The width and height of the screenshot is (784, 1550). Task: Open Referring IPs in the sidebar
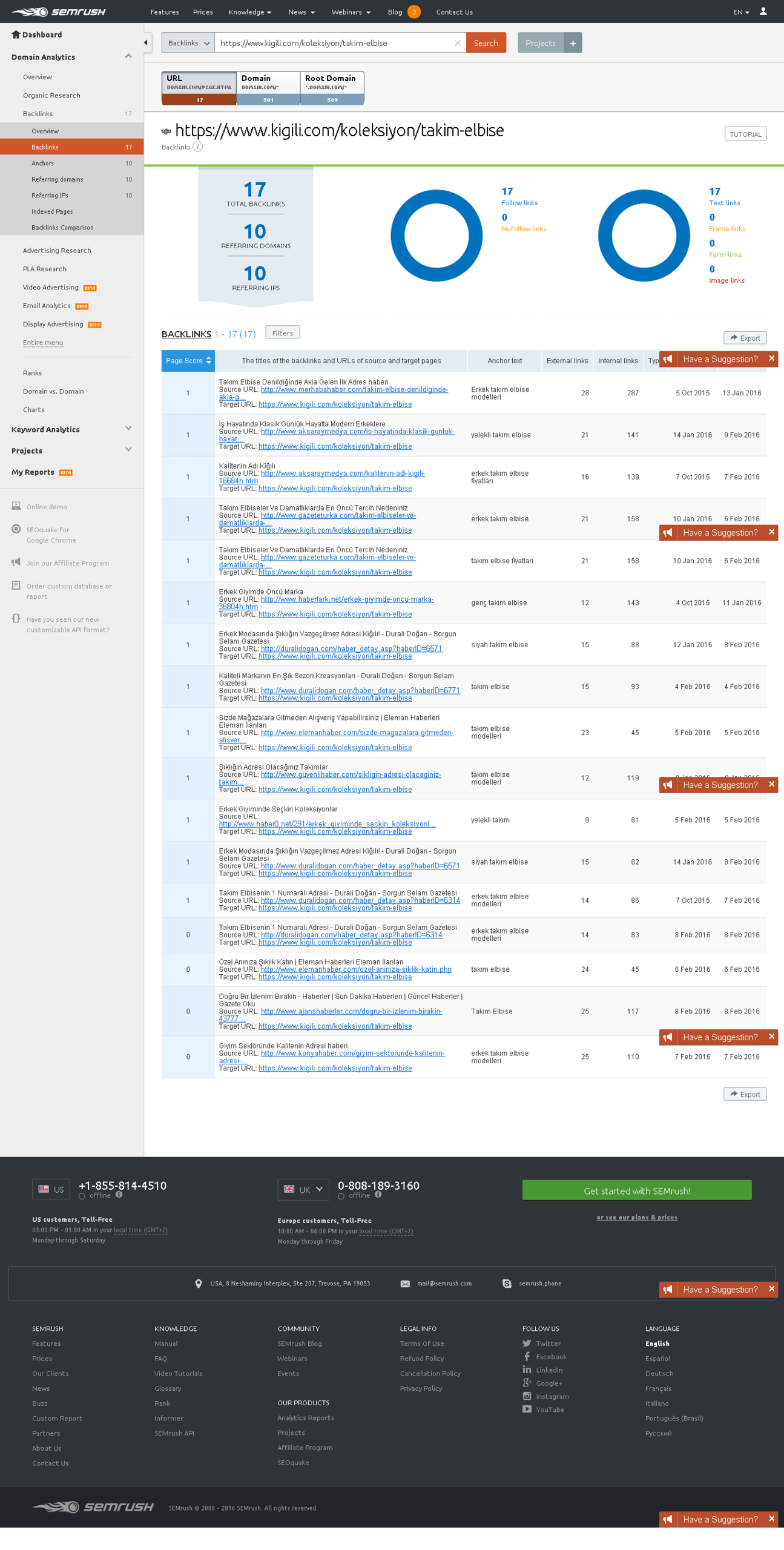pyautogui.click(x=72, y=195)
